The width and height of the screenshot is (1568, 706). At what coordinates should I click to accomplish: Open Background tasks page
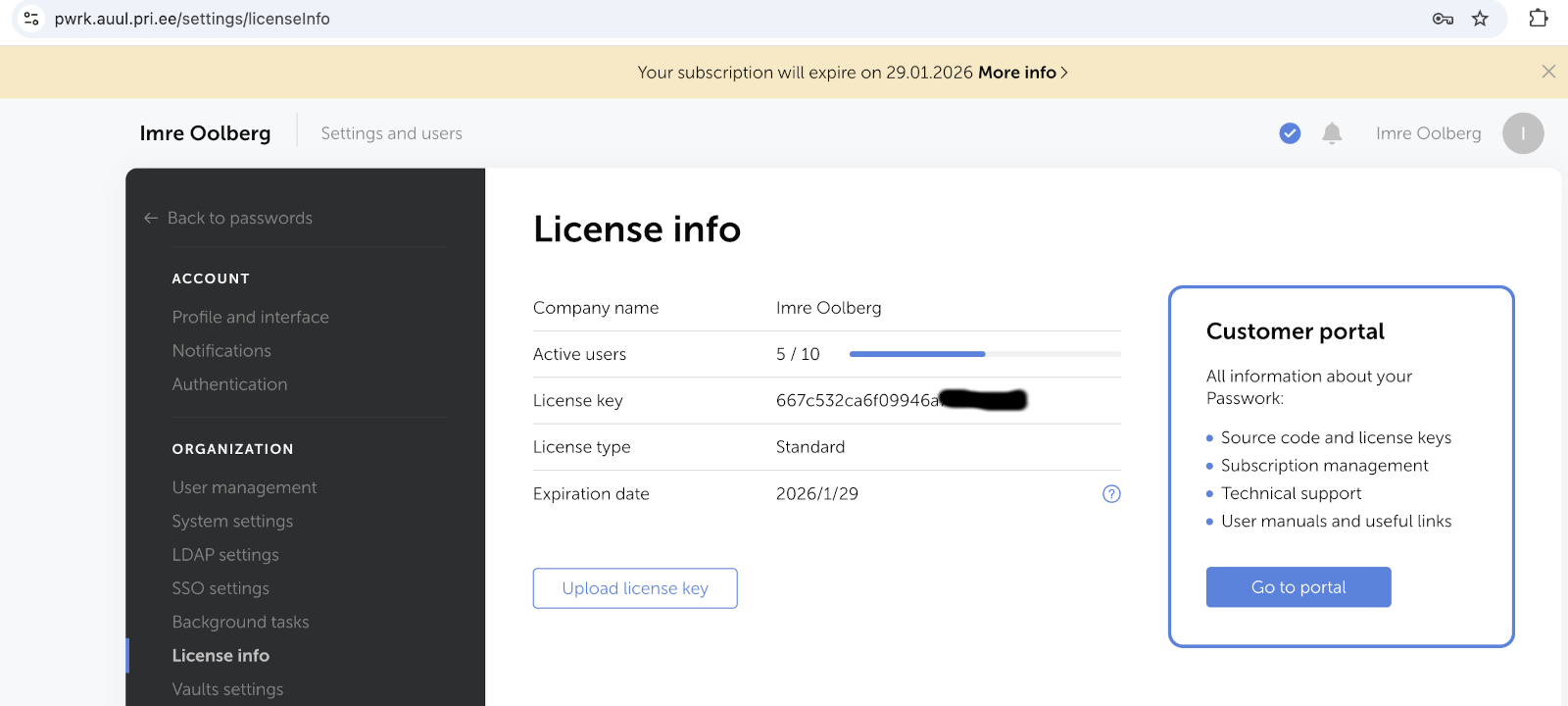pos(241,622)
